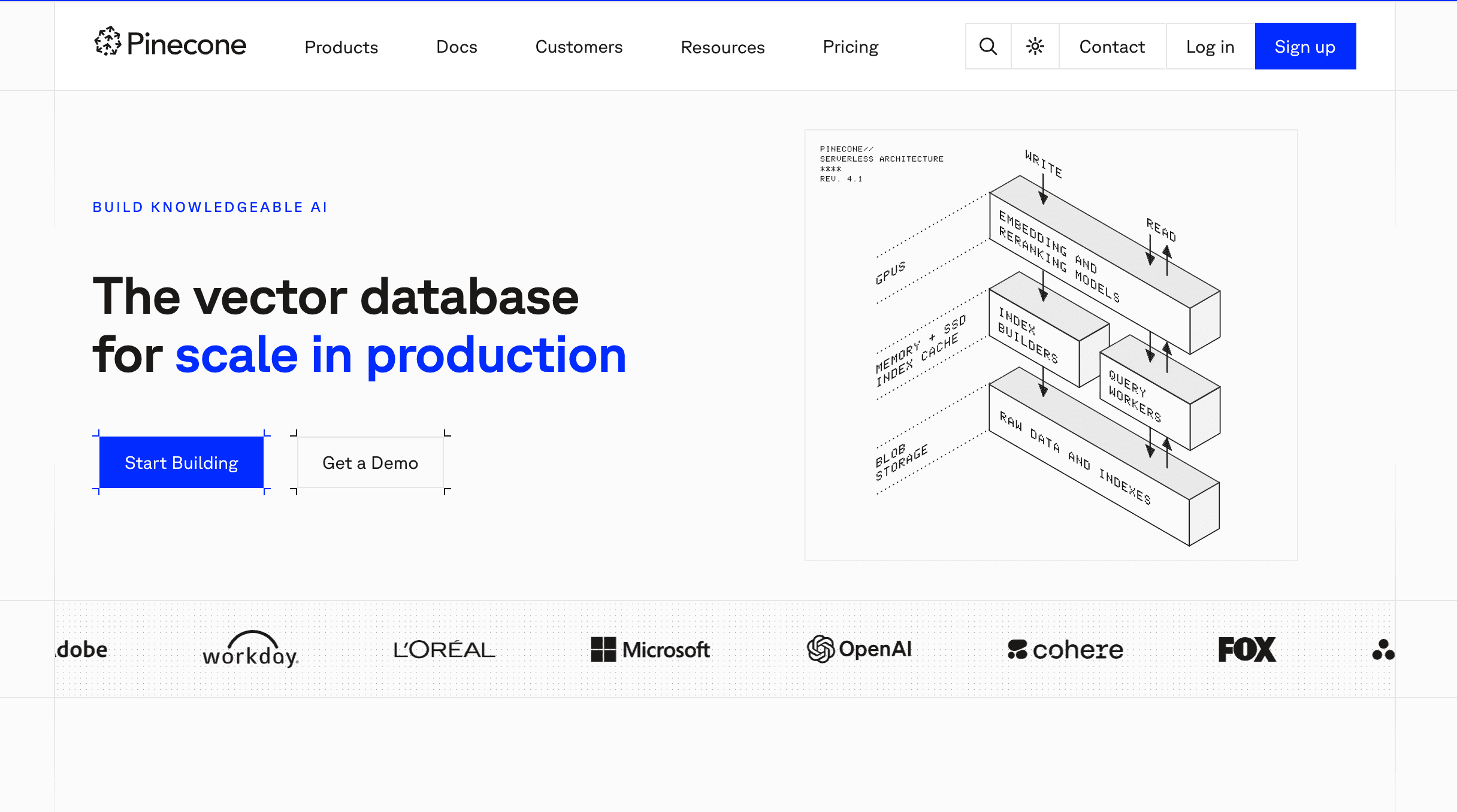Go to the Pricing page
The image size is (1457, 812).
[x=850, y=47]
